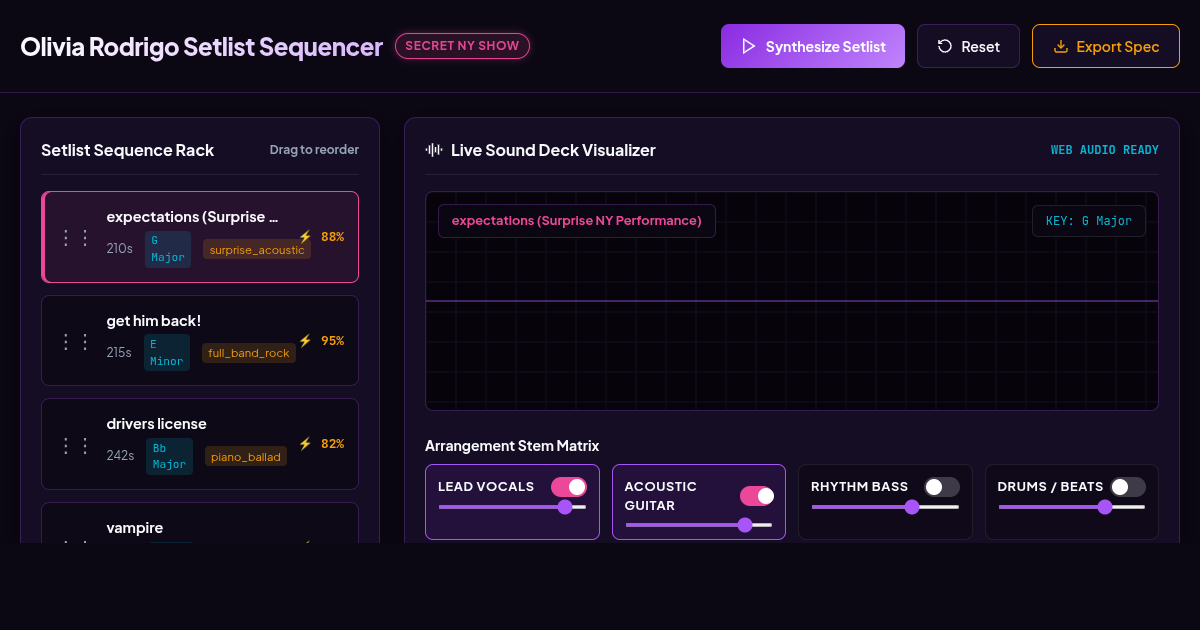Enable the Rhythm Bass stem toggle
Viewport: 1200px width, 630px height.
coord(941,487)
